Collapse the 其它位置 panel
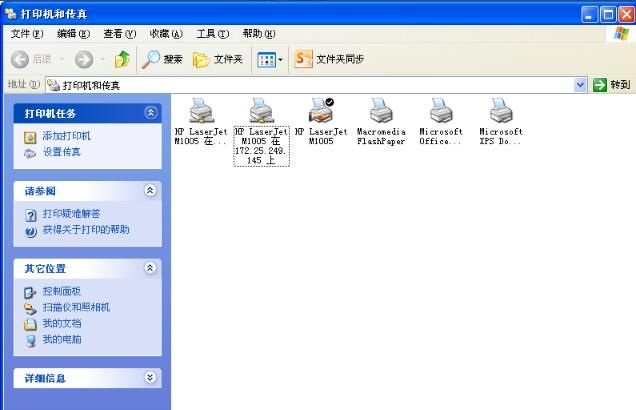Viewport: 636px width, 410px height. pyautogui.click(x=150, y=268)
